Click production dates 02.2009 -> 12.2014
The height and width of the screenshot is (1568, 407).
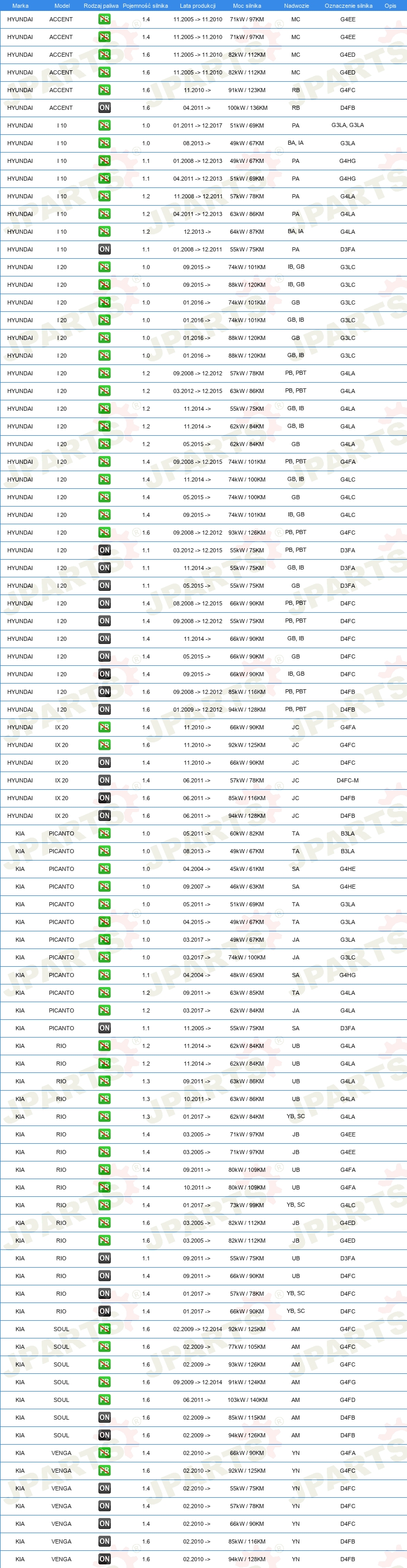pos(198,1330)
